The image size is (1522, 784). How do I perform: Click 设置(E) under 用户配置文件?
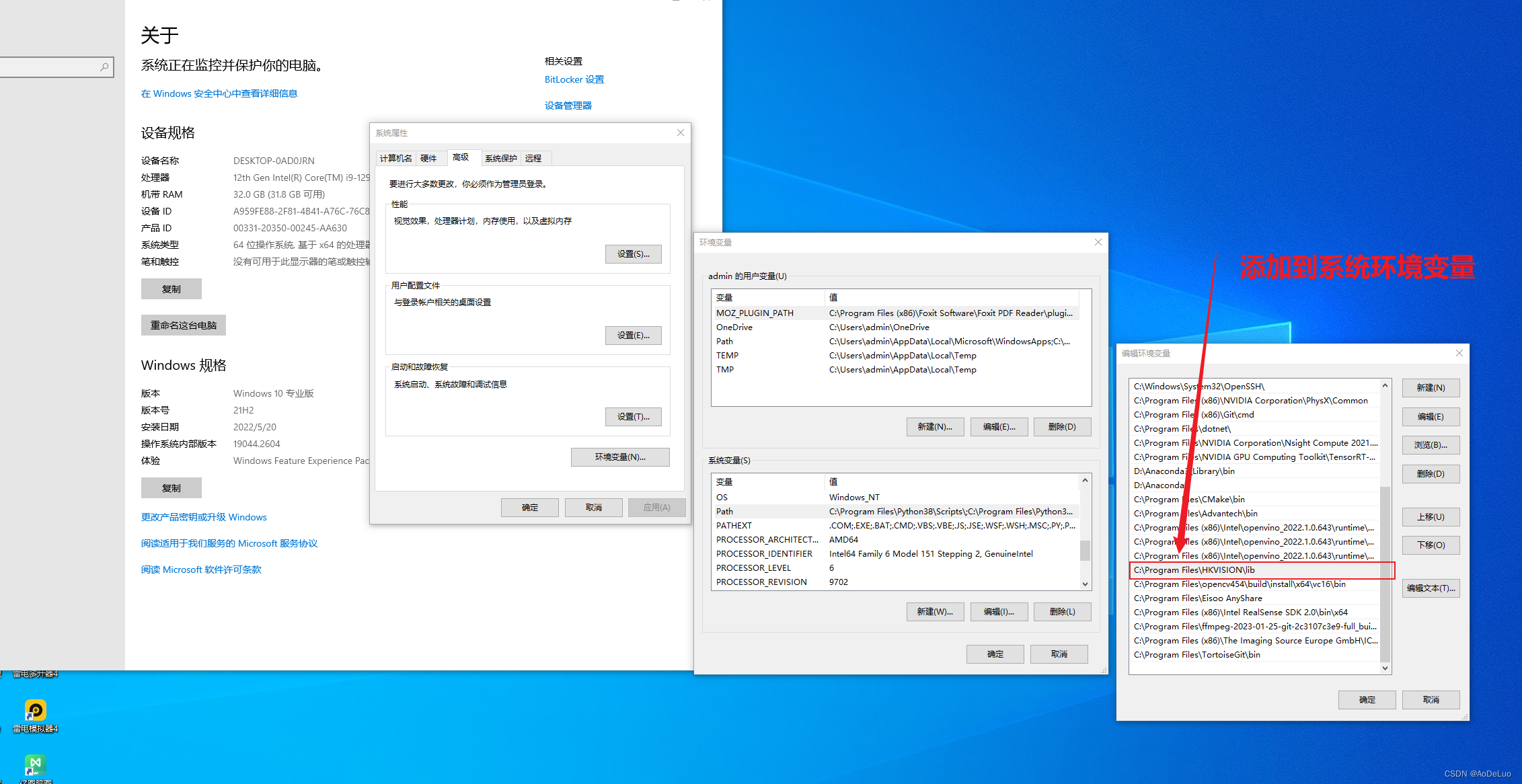[x=633, y=336]
